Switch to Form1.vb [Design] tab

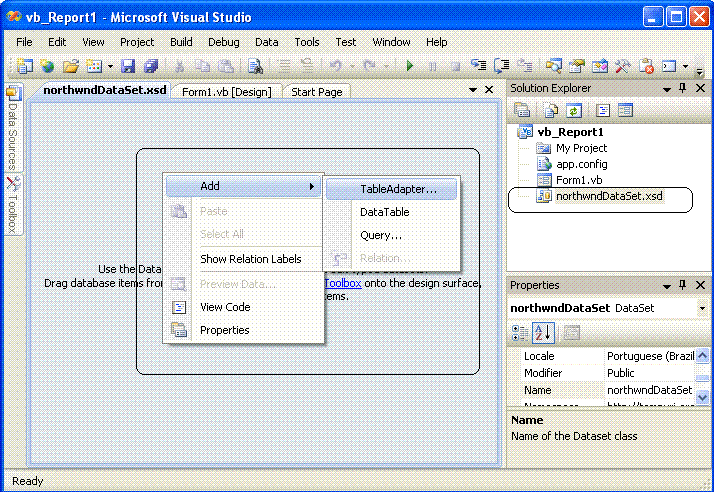pyautogui.click(x=227, y=92)
